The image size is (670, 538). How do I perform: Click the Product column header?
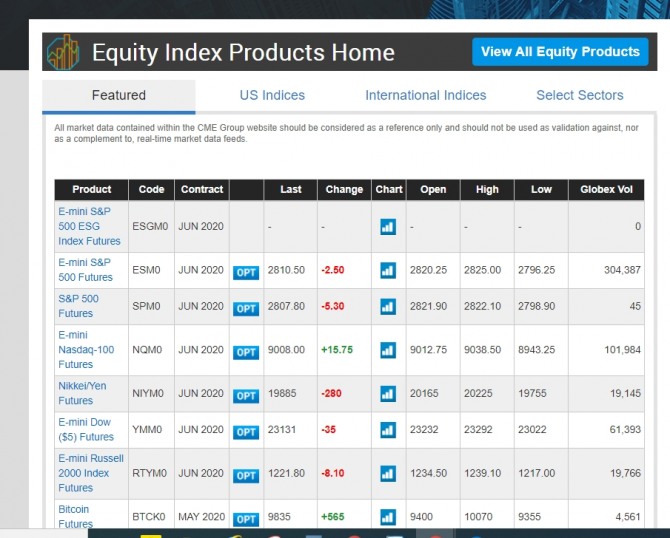(x=91, y=190)
